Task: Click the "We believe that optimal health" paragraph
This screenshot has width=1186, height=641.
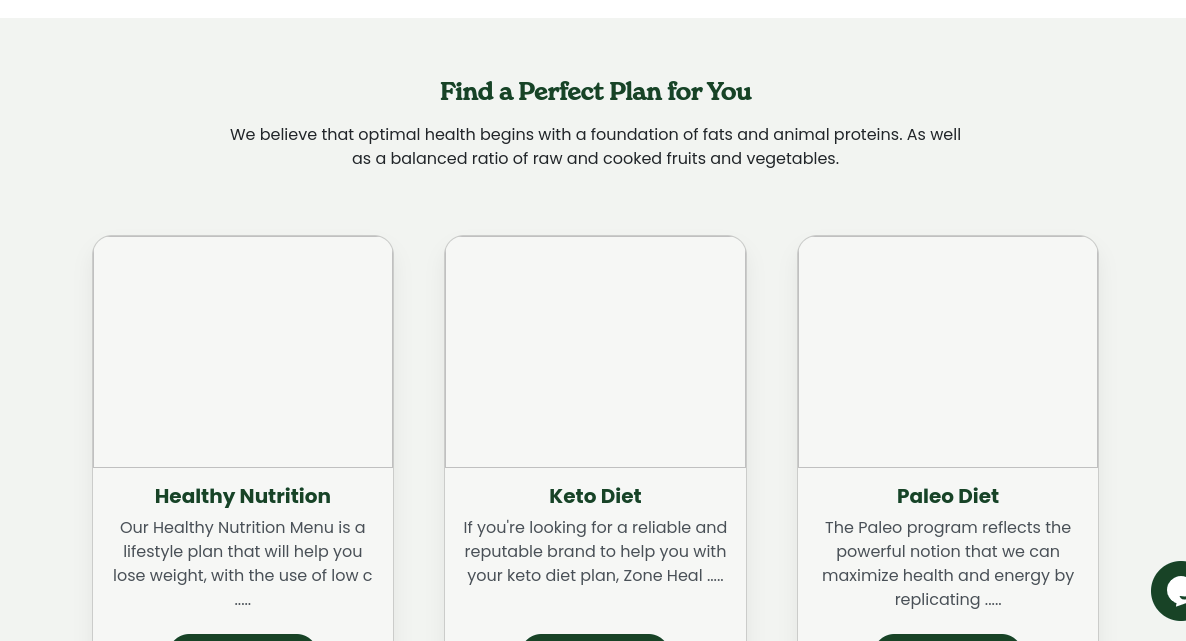Action: [x=595, y=146]
